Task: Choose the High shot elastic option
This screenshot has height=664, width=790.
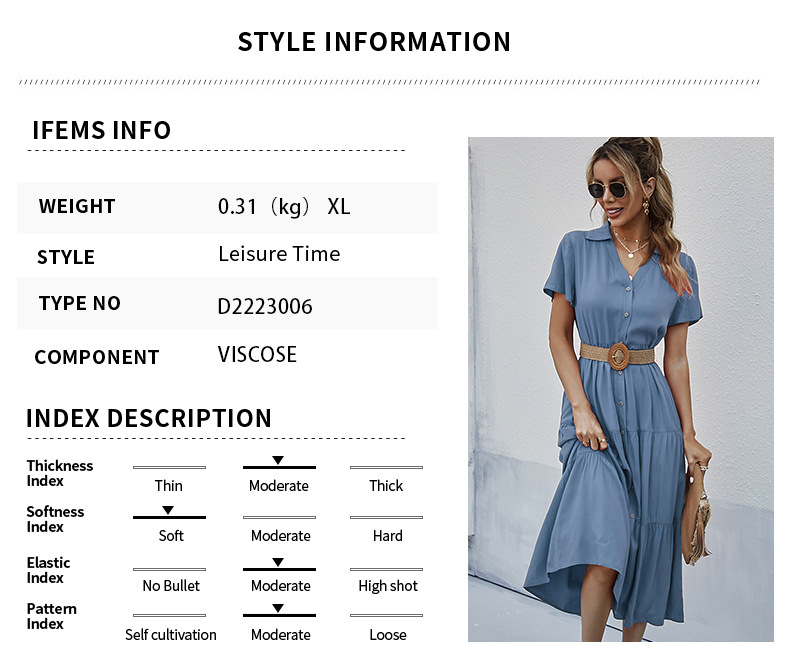Action: pos(388,586)
